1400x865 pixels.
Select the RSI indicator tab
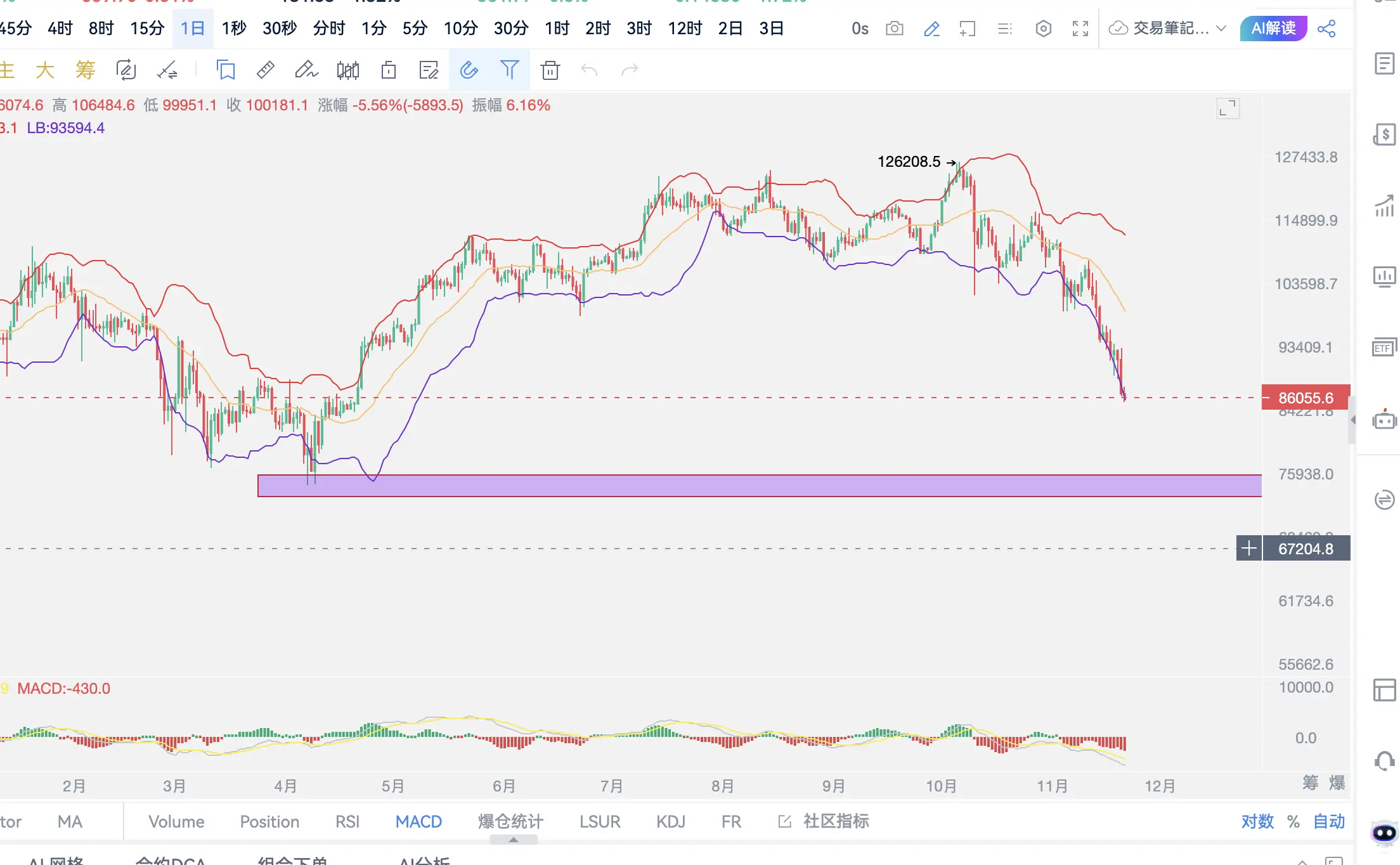(347, 821)
